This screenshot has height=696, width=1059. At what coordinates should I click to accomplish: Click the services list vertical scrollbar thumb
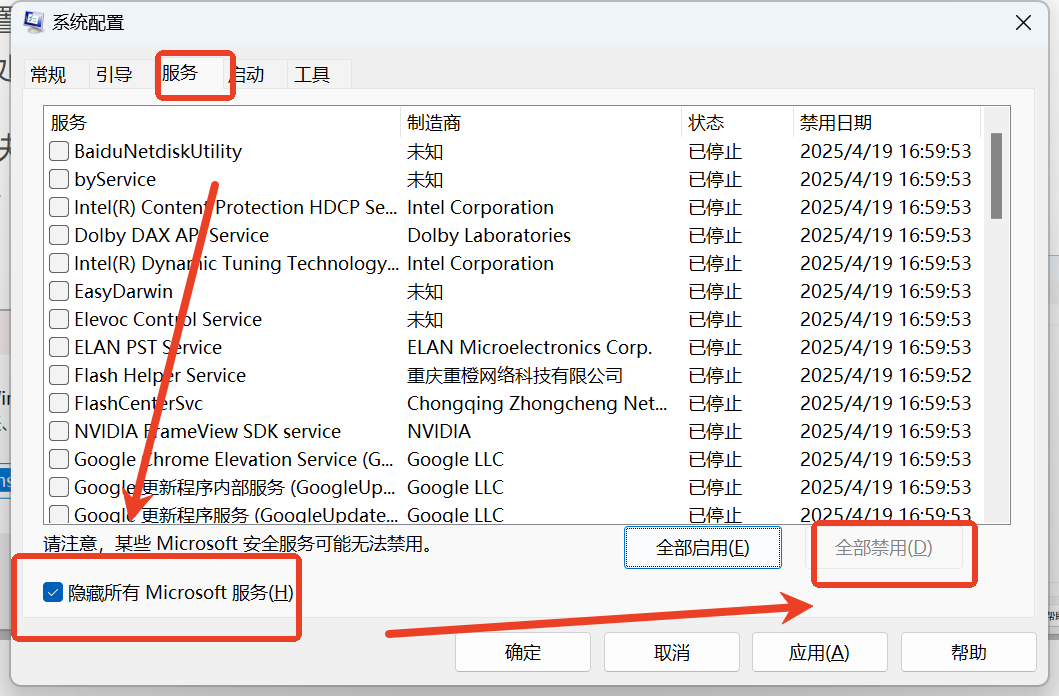996,176
